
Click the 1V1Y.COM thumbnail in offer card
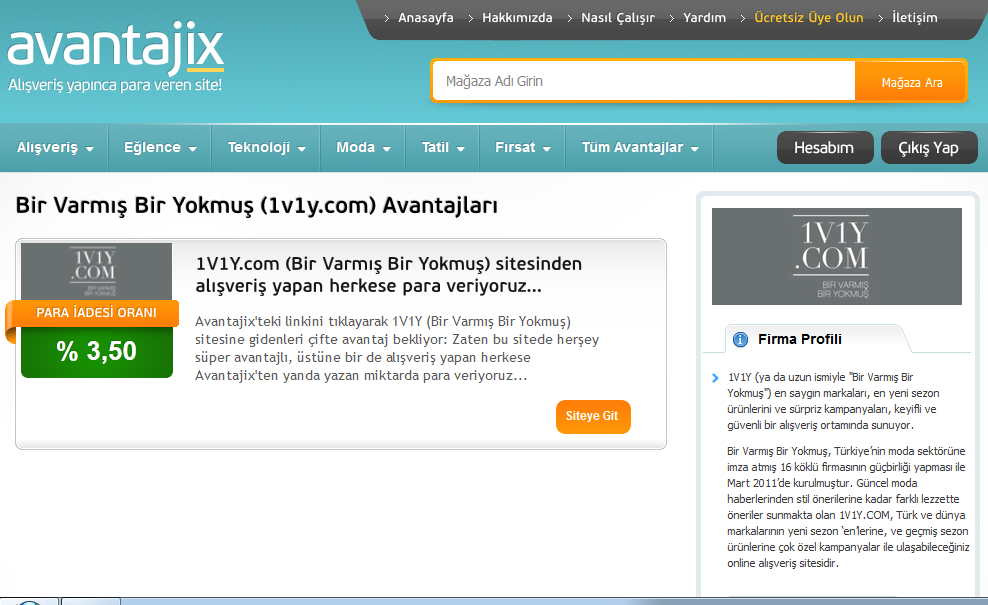click(96, 271)
